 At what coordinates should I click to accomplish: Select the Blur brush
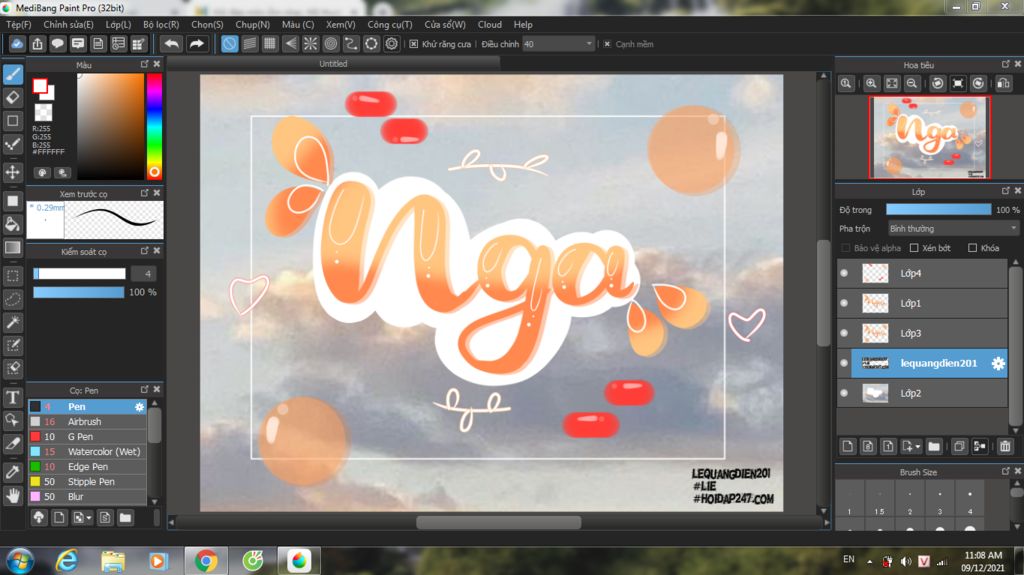[x=88, y=497]
